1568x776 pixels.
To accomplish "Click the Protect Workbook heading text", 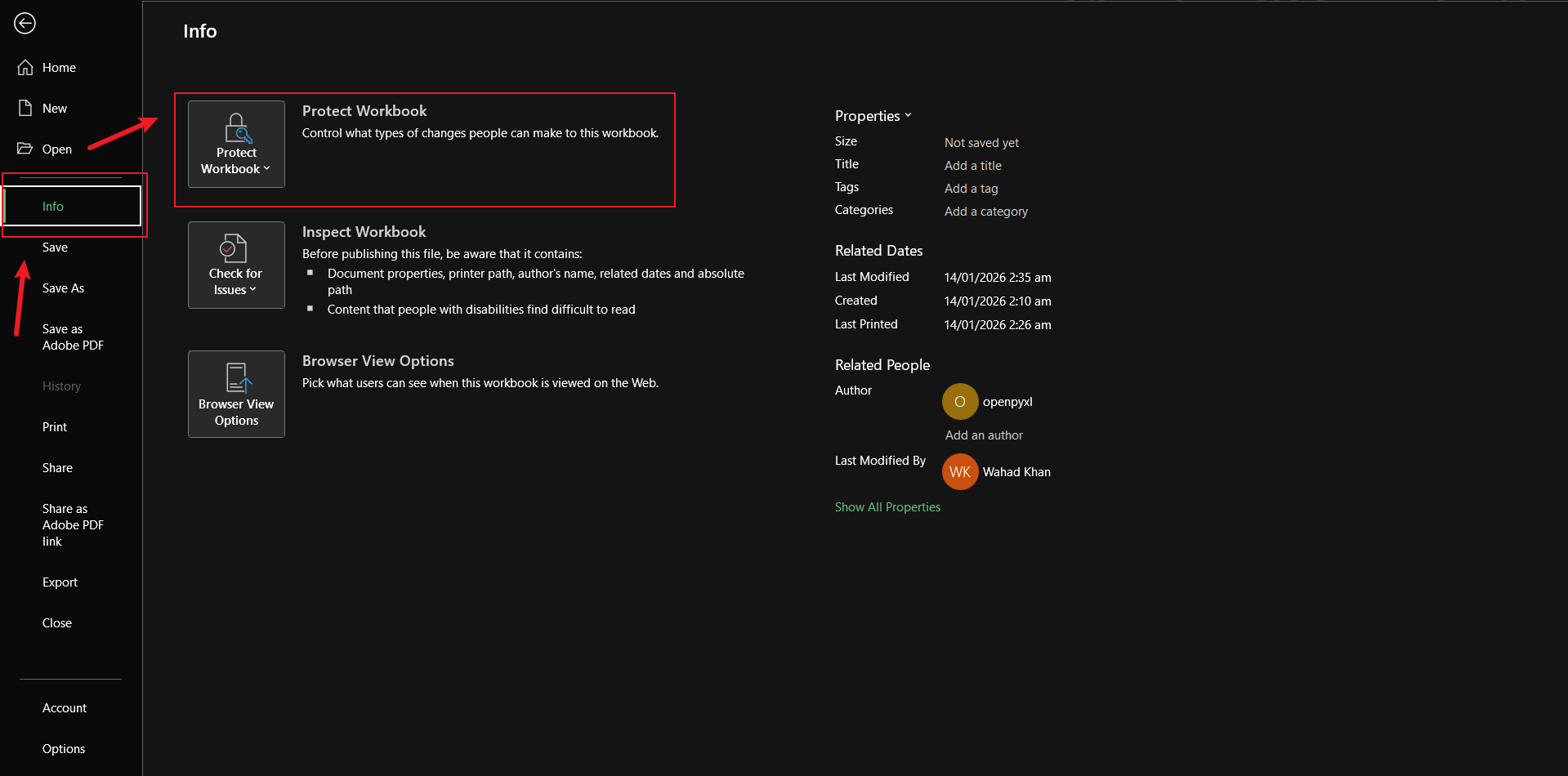I will (364, 111).
